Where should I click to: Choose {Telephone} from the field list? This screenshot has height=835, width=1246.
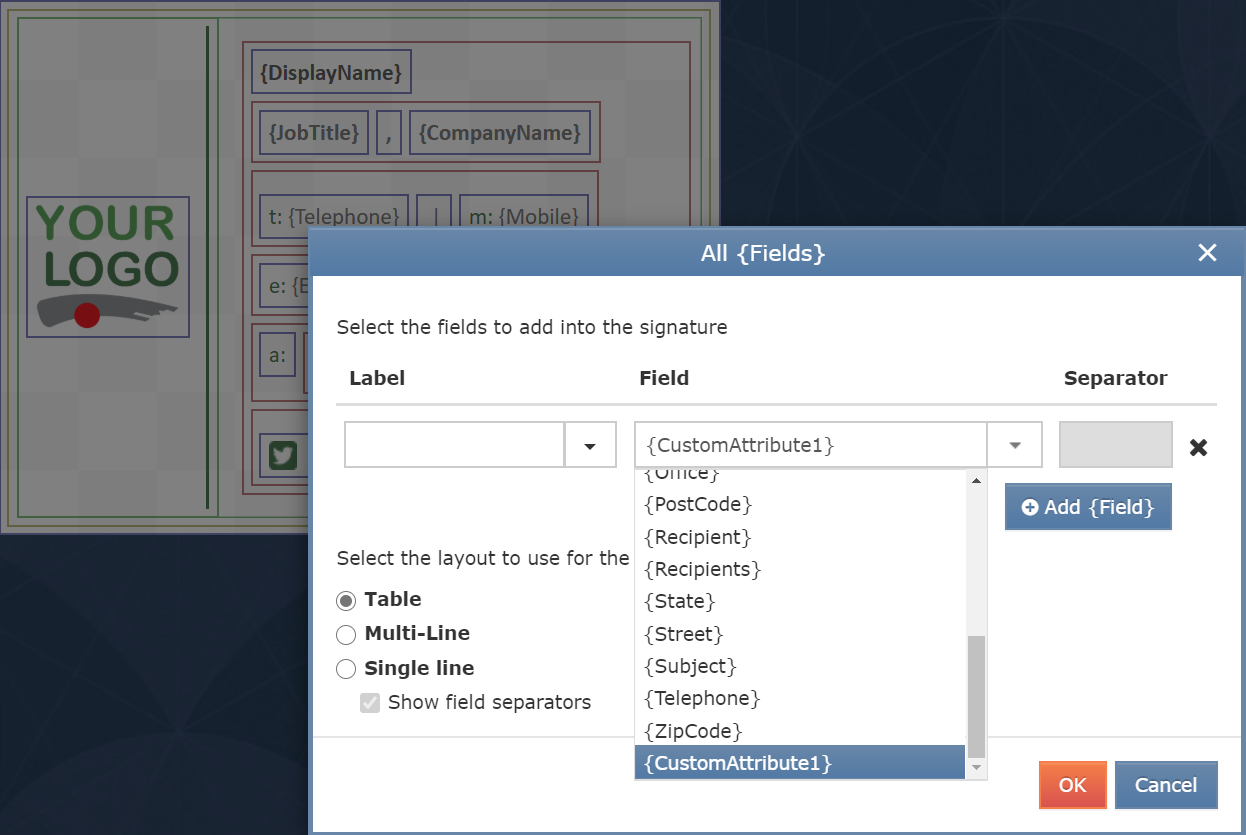click(702, 698)
